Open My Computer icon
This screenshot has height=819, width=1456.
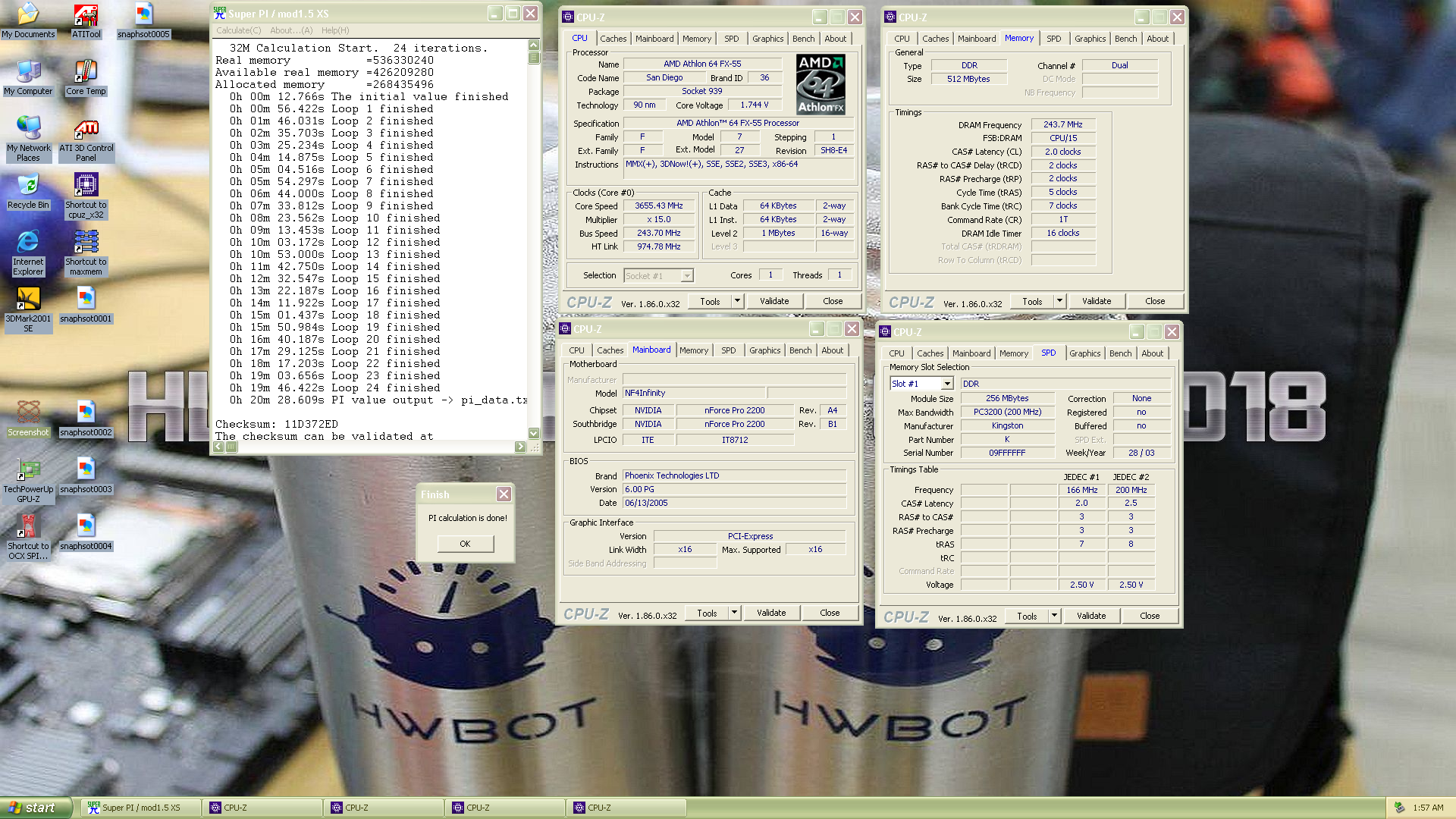point(28,77)
